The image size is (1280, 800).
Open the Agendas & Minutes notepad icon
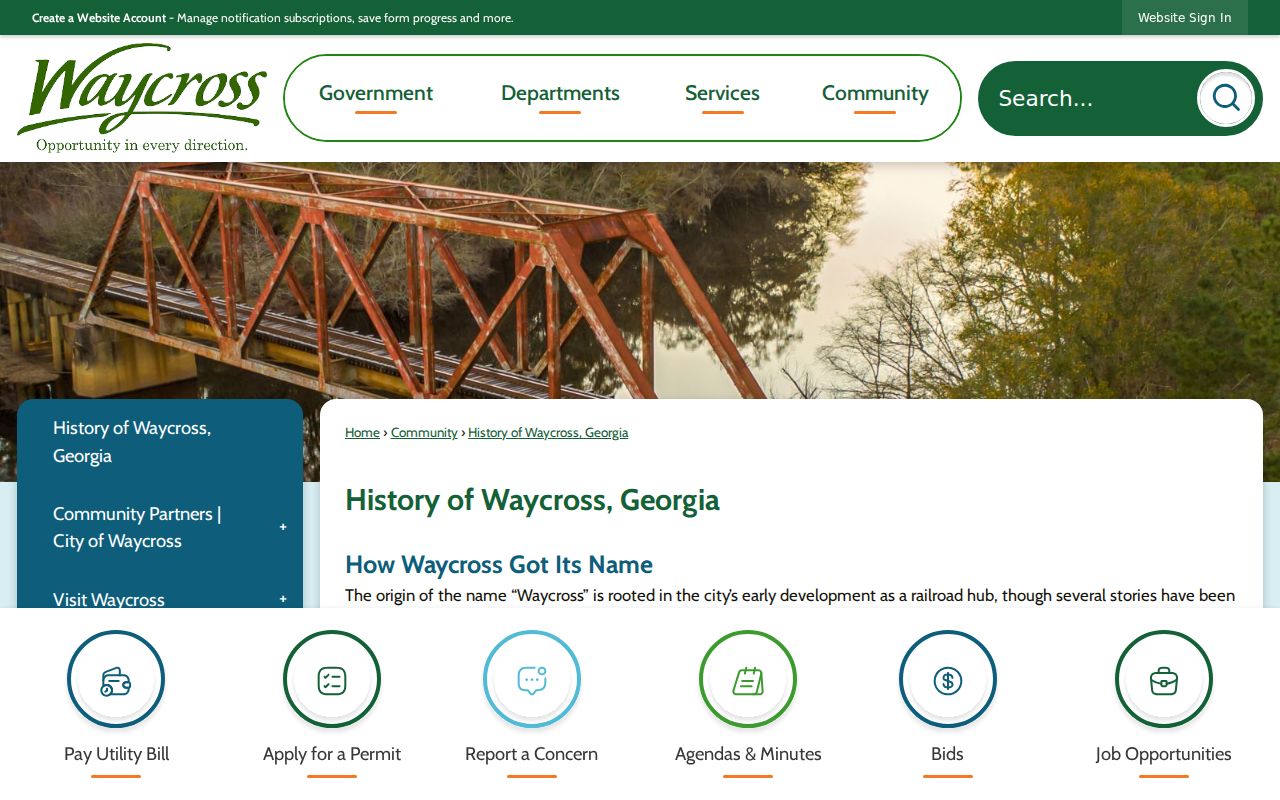click(x=748, y=680)
